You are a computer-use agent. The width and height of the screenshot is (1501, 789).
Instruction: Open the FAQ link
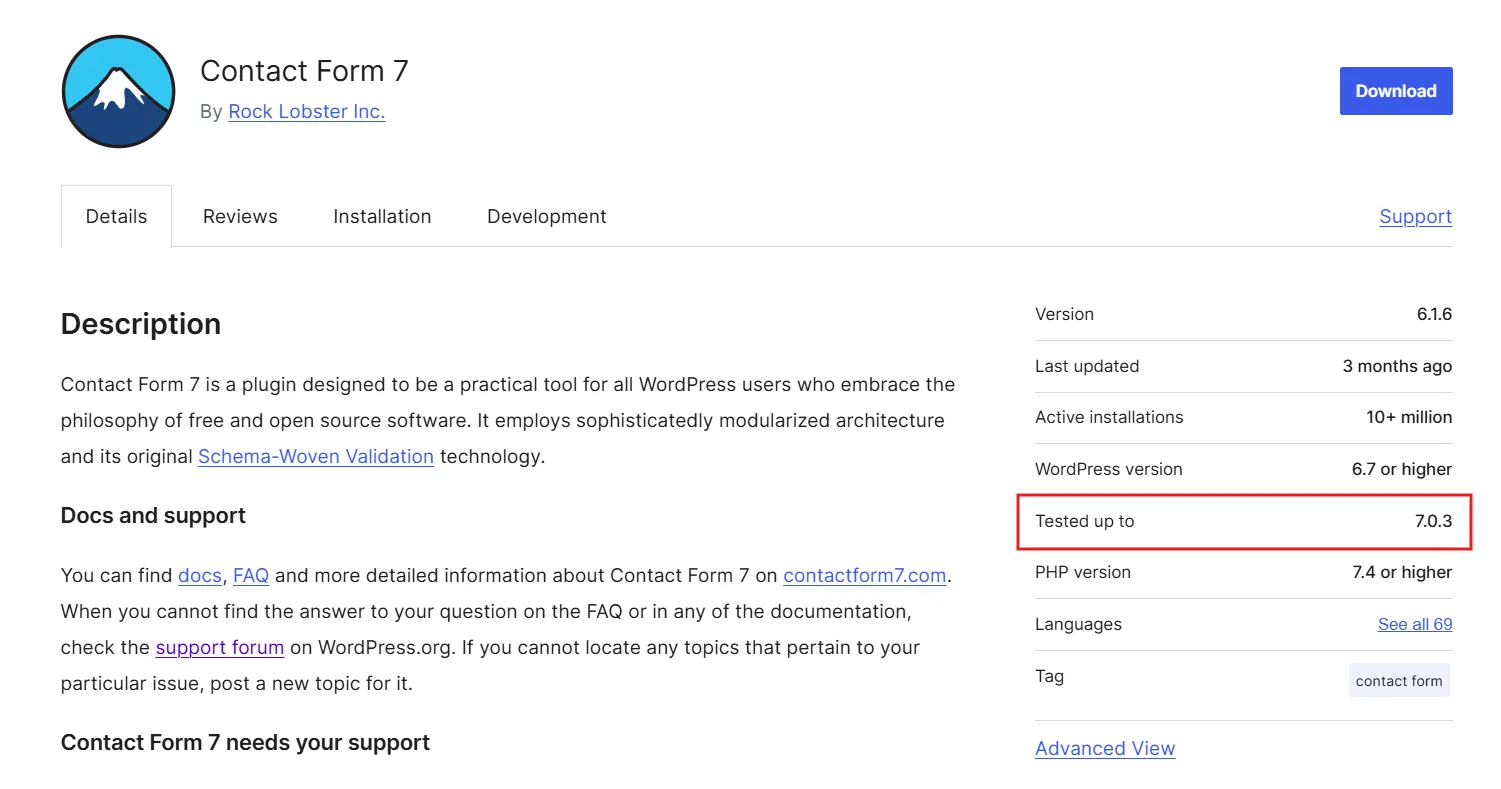[251, 576]
